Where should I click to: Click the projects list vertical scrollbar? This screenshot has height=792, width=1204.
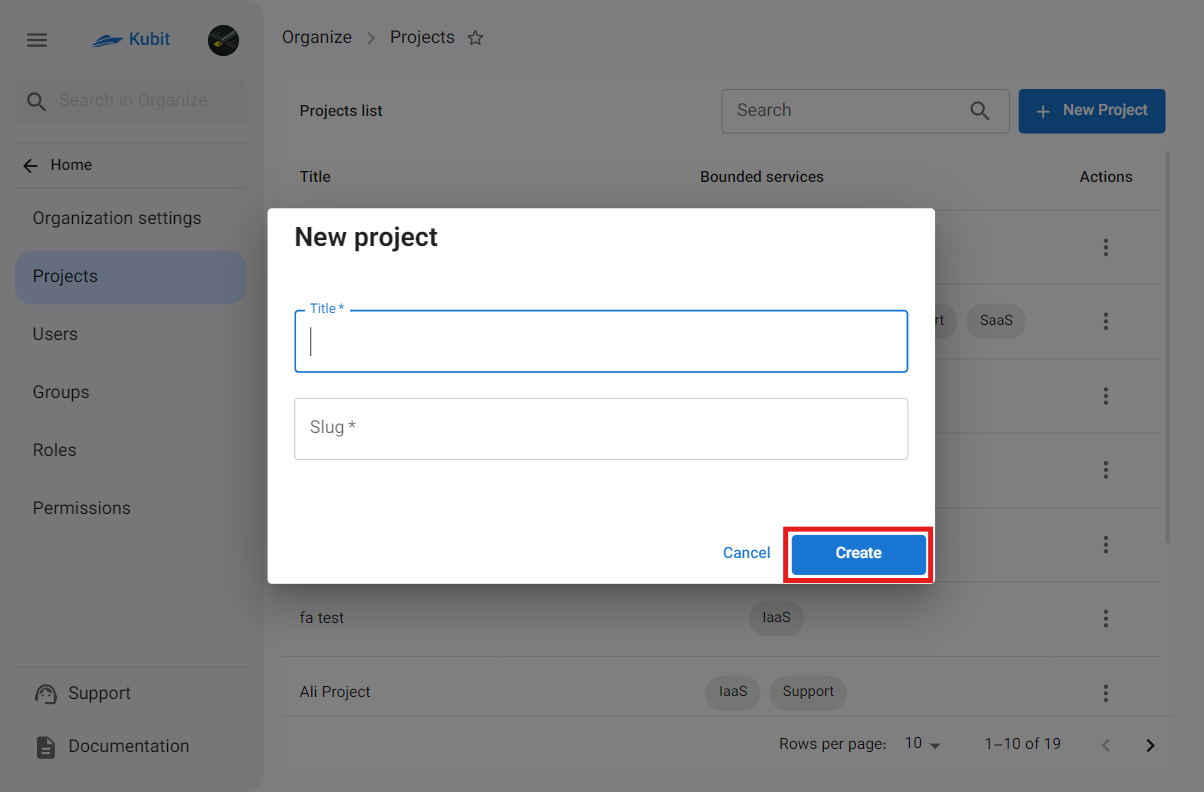point(1168,348)
